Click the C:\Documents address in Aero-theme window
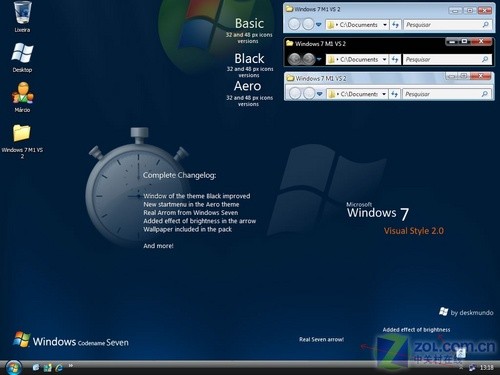Viewport: 500px width, 375px height. point(359,94)
